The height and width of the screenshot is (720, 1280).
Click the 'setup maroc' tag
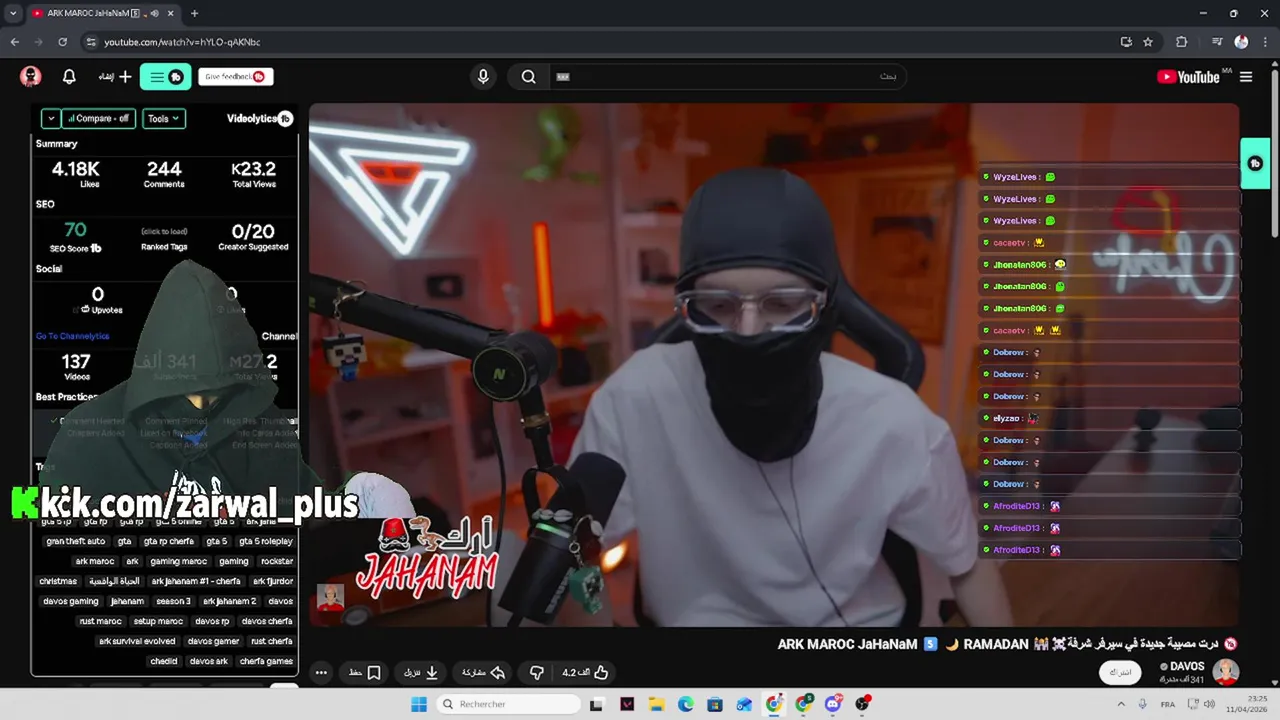158,621
